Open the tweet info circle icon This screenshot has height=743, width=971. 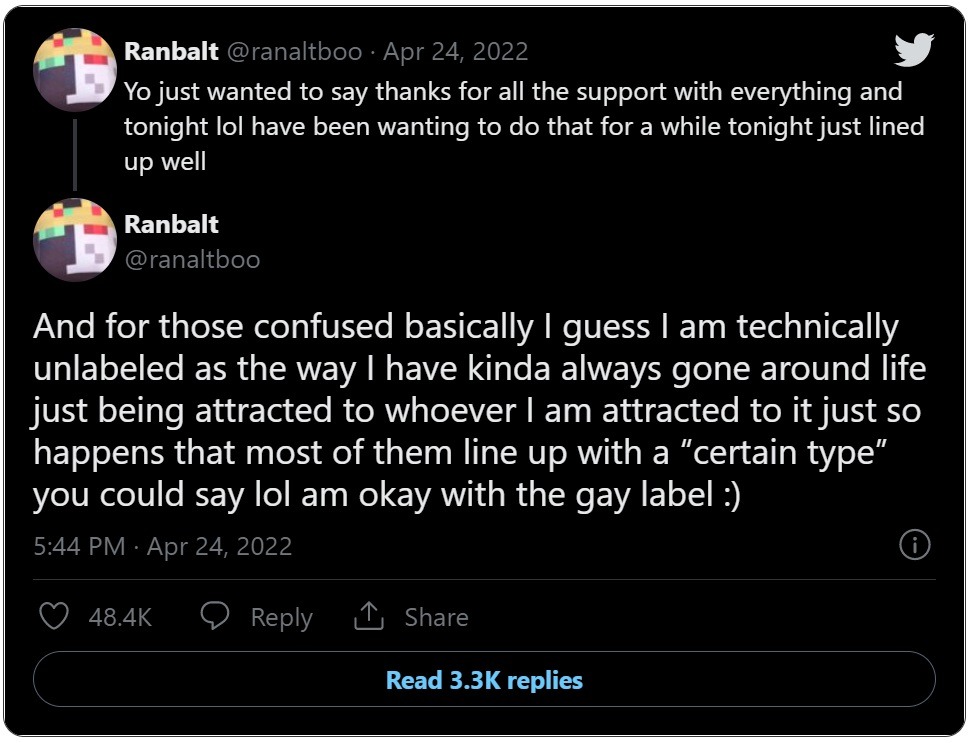915,545
